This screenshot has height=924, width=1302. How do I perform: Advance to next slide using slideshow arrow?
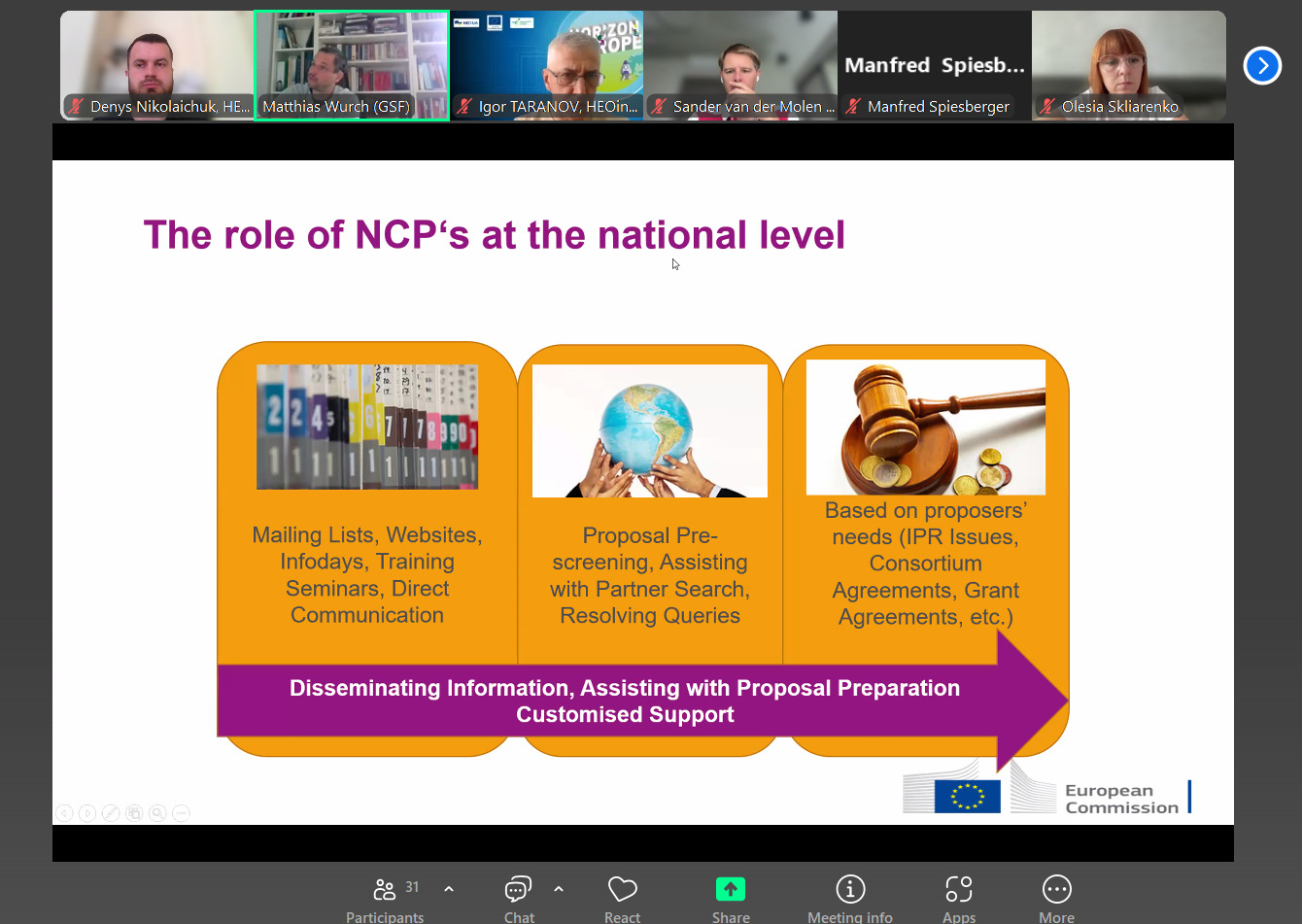(x=87, y=812)
